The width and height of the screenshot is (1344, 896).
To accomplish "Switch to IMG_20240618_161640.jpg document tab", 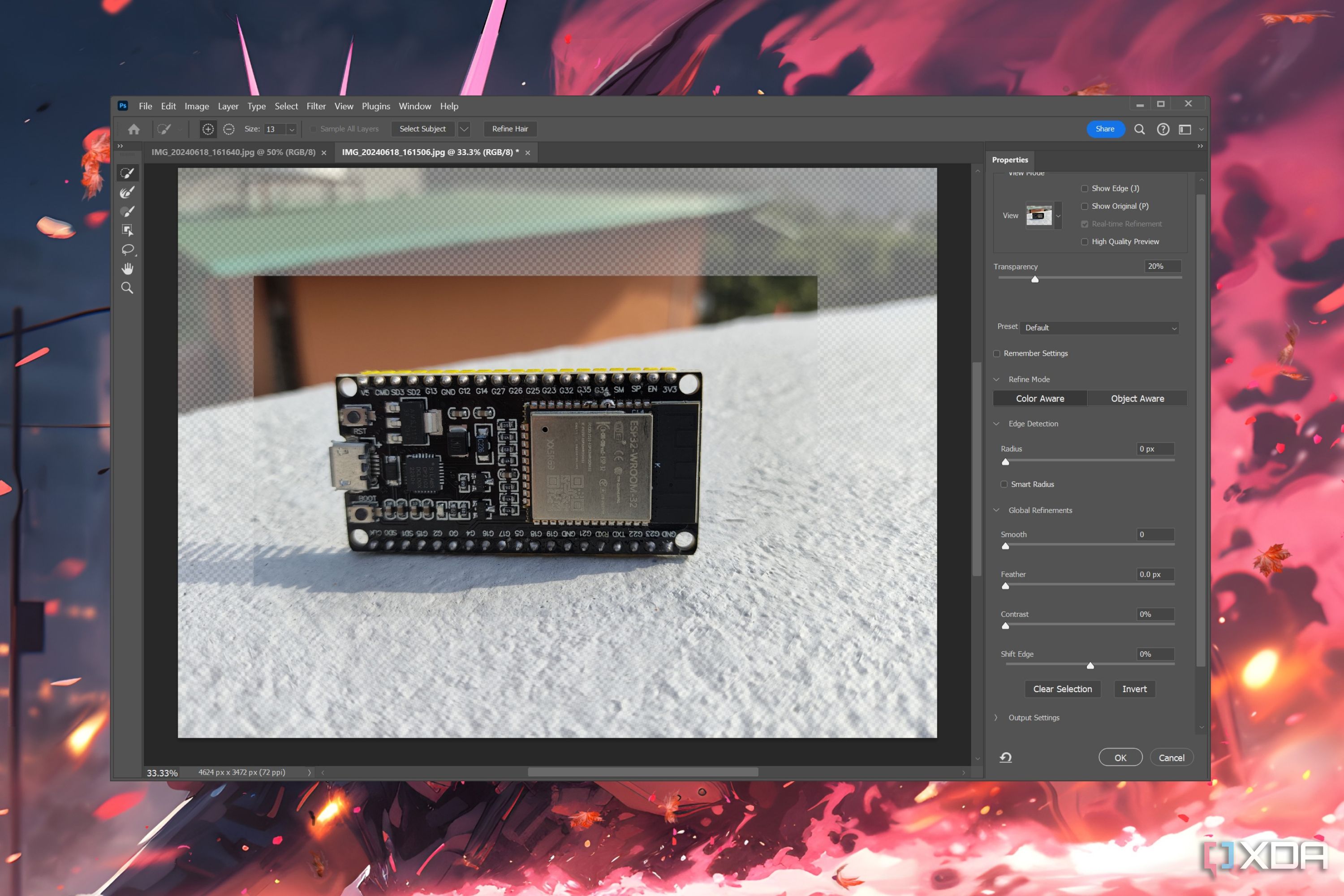I will tap(233, 153).
